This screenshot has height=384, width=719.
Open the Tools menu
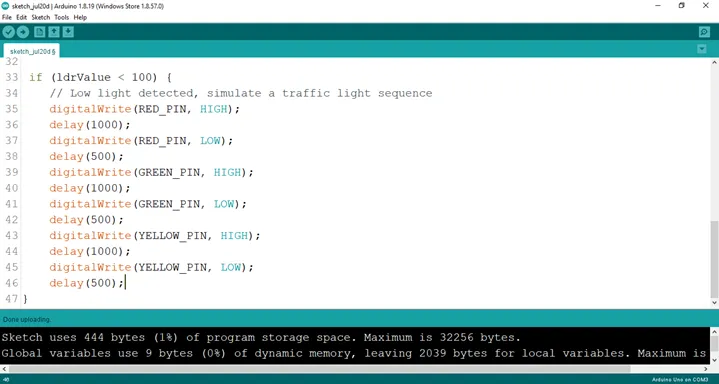point(61,17)
